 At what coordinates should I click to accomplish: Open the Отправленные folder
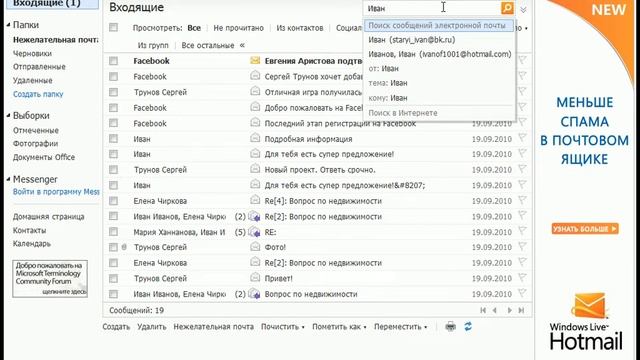[x=39, y=67]
